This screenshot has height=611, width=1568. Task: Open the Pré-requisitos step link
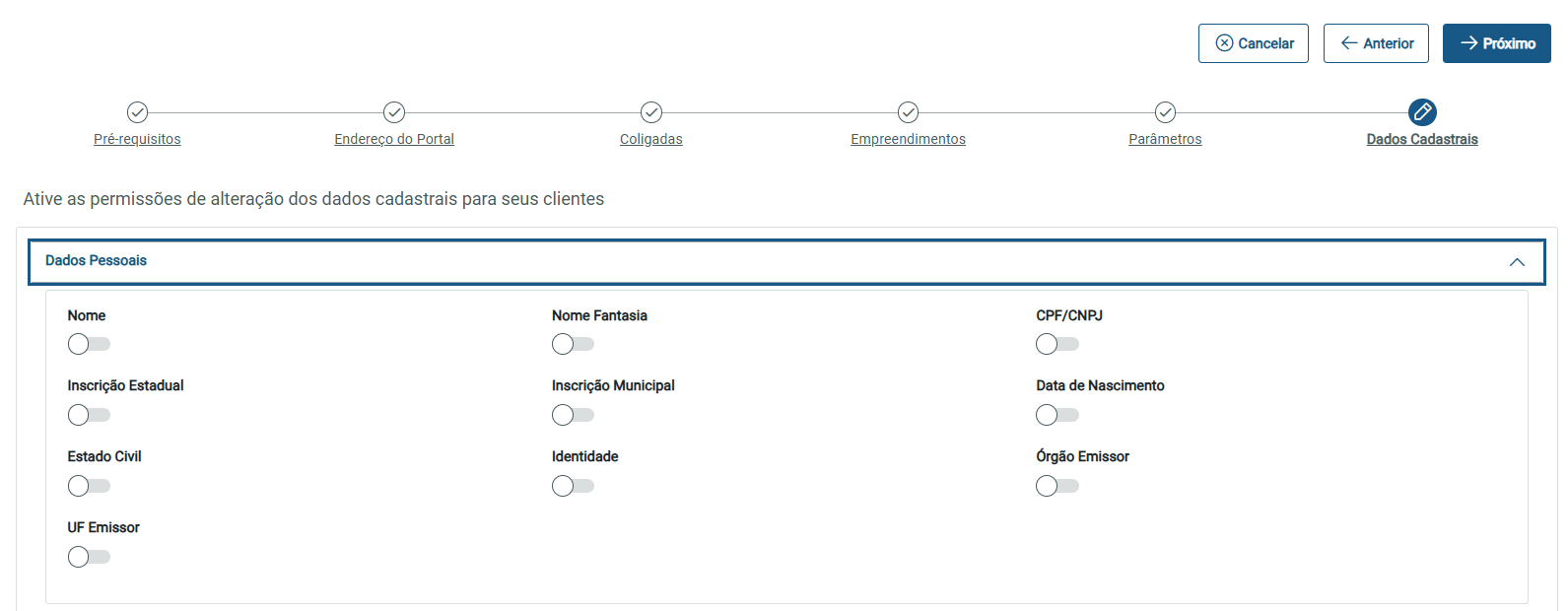[x=137, y=140]
